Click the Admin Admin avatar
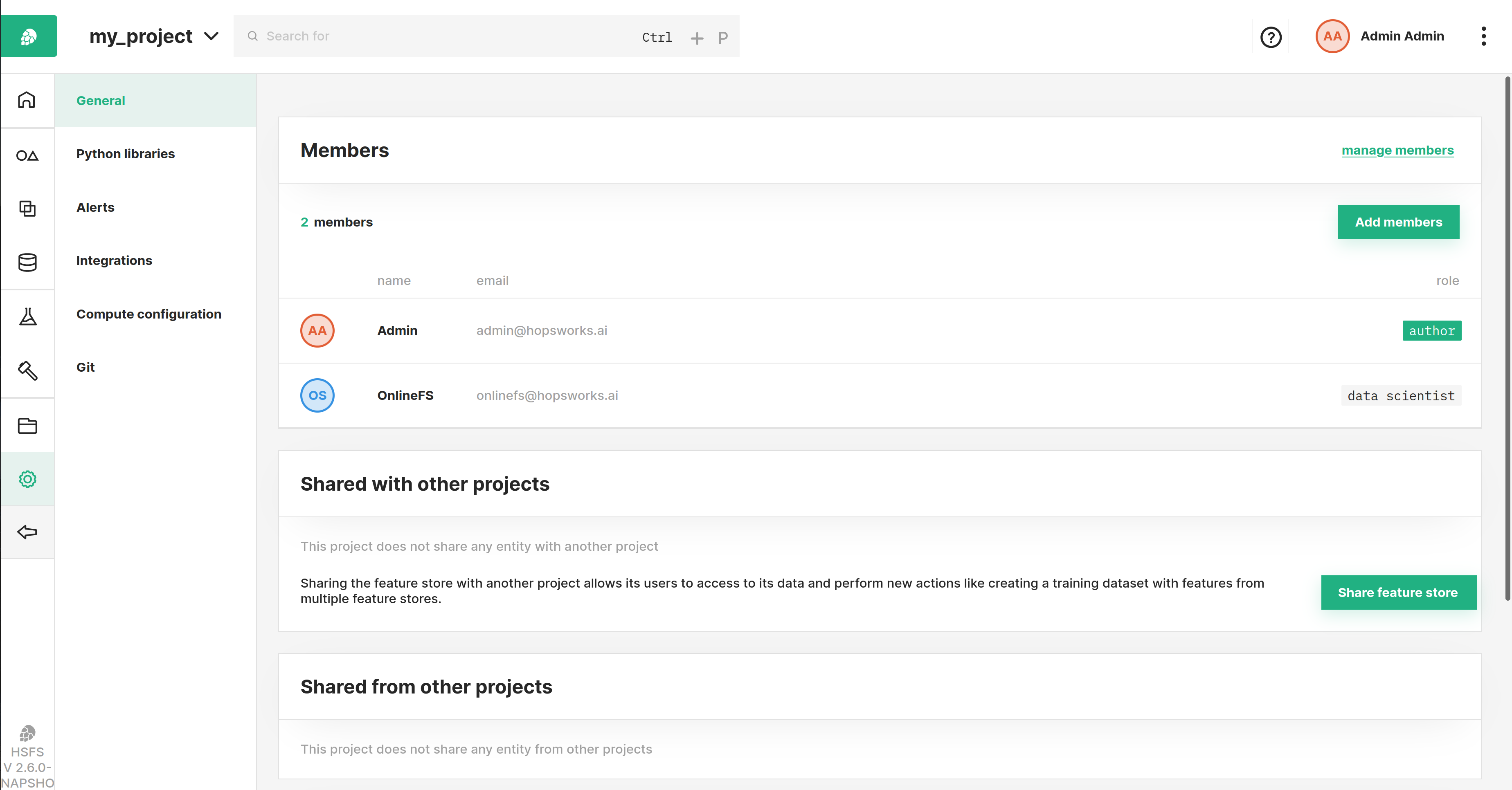This screenshot has height=790, width=1512. pyautogui.click(x=1332, y=36)
